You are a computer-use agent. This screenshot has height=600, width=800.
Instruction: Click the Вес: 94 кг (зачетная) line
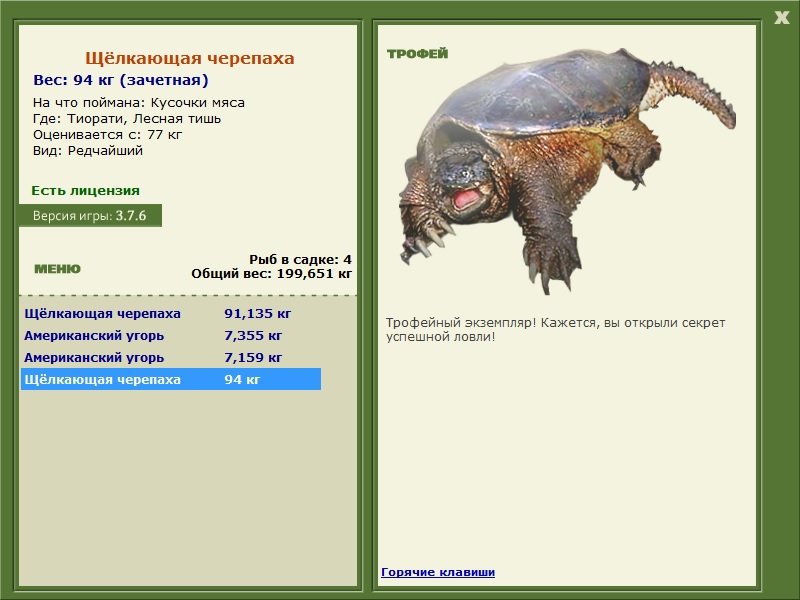(121, 80)
